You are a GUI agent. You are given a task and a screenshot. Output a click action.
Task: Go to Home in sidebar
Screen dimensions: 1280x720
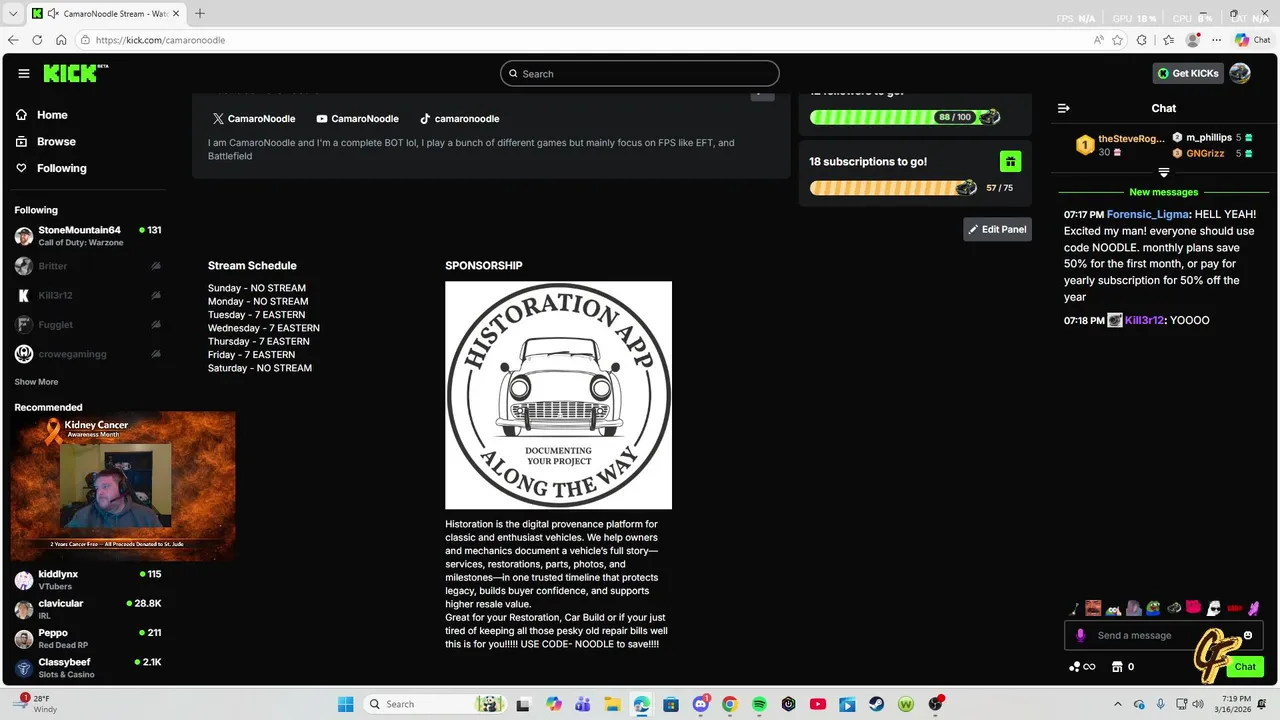tap(41, 115)
